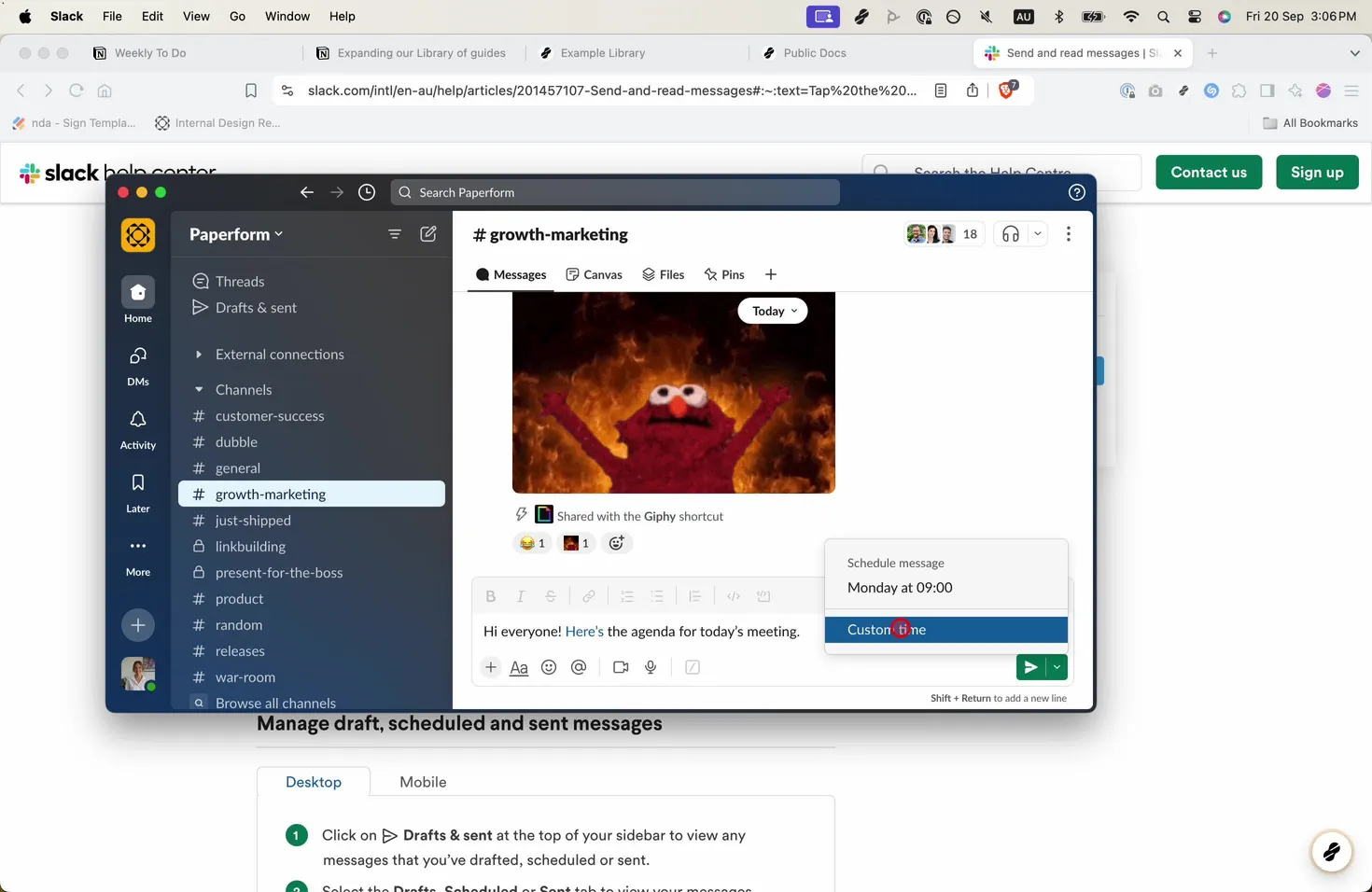
Task: Toggle the Aa formatting toolbar
Action: click(519, 667)
